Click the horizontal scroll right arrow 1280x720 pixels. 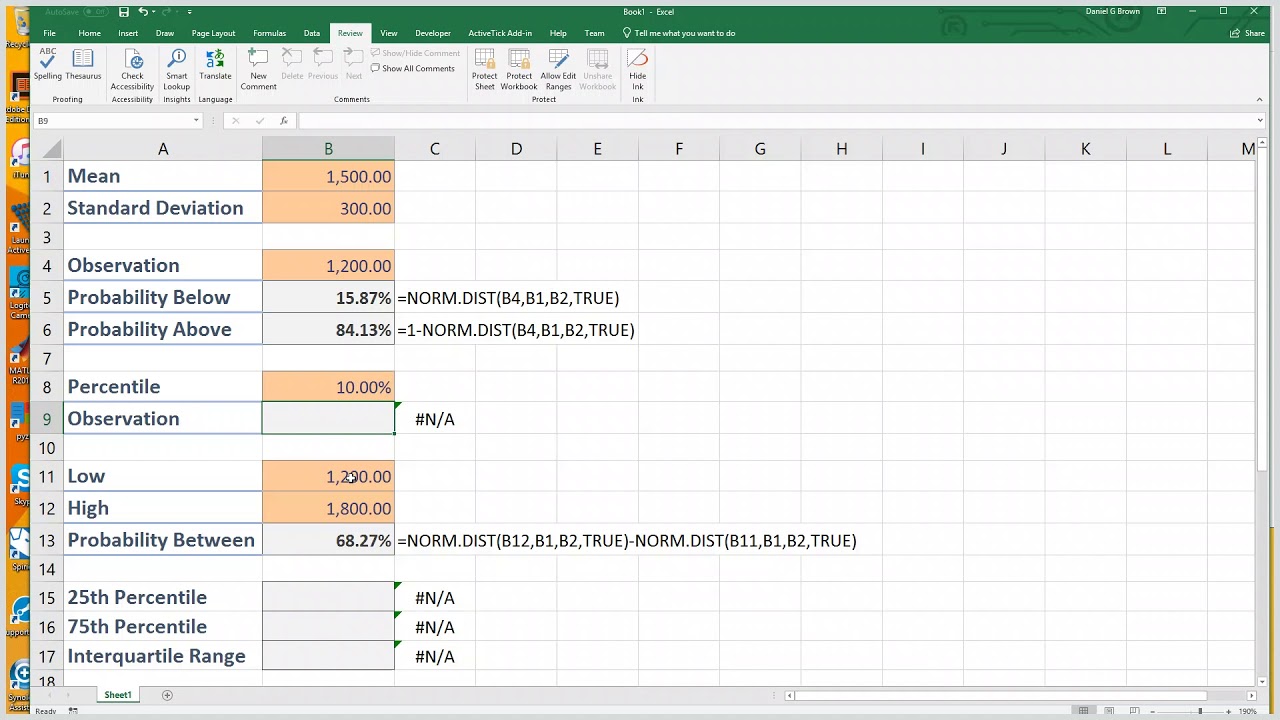[1251, 695]
